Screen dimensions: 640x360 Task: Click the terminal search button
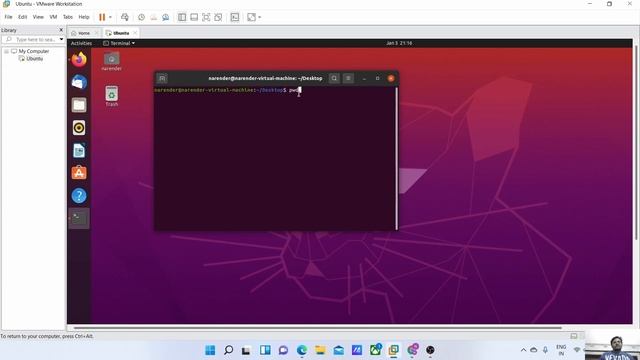point(334,78)
